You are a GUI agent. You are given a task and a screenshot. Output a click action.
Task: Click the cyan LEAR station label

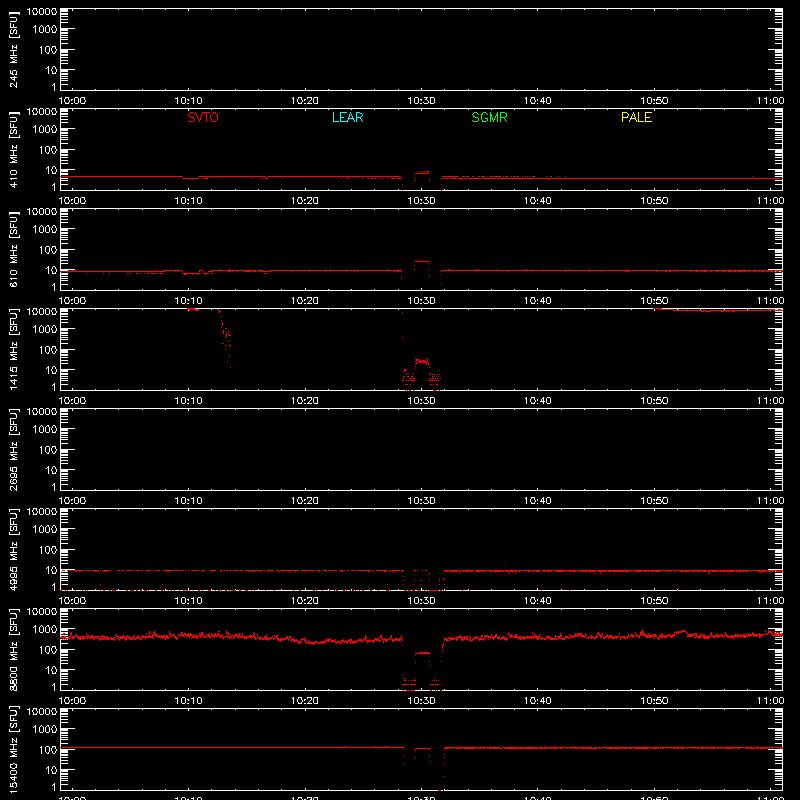click(347, 117)
